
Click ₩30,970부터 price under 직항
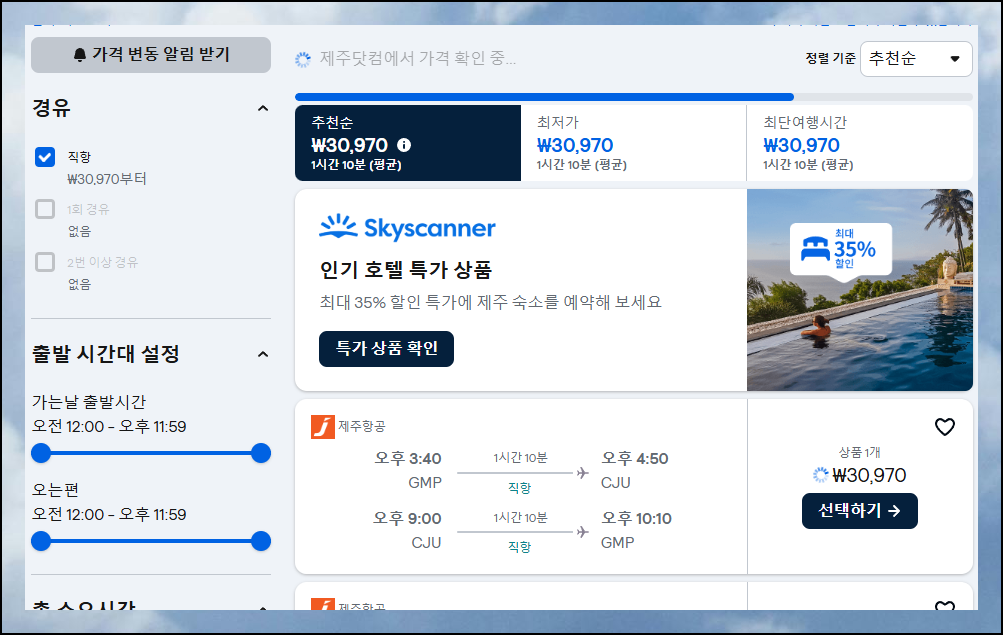click(x=107, y=179)
